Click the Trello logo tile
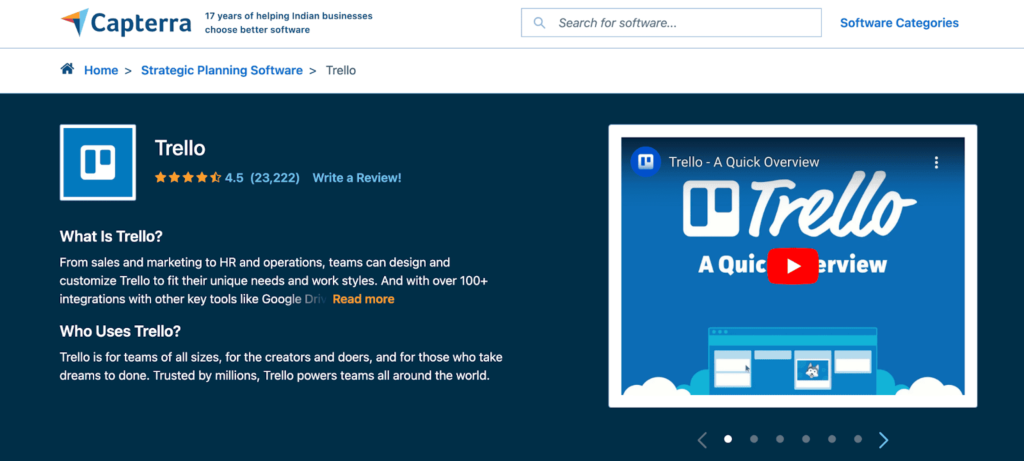Viewport: 1024px width, 461px height. [98, 162]
